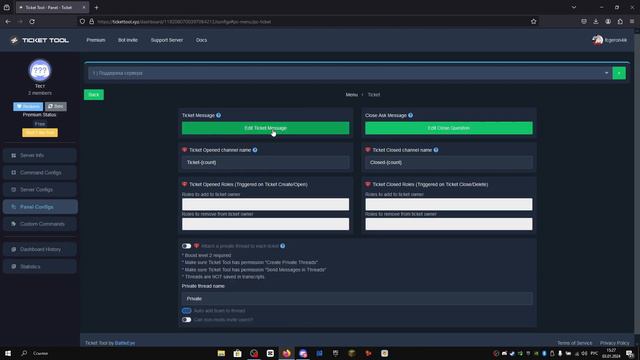The width and height of the screenshot is (640, 360).
Task: Open a new browser tab with plus
Action: [x=96, y=7]
